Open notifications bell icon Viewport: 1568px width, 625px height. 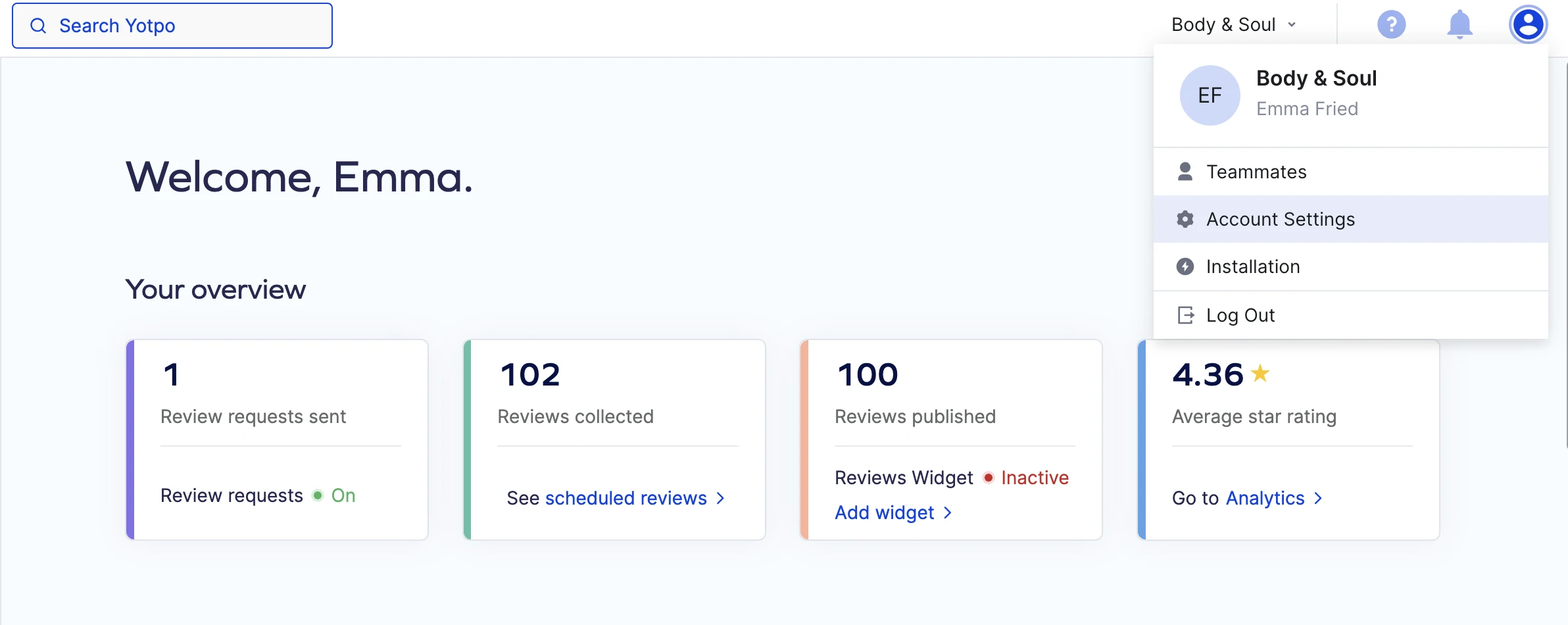pos(1459,25)
